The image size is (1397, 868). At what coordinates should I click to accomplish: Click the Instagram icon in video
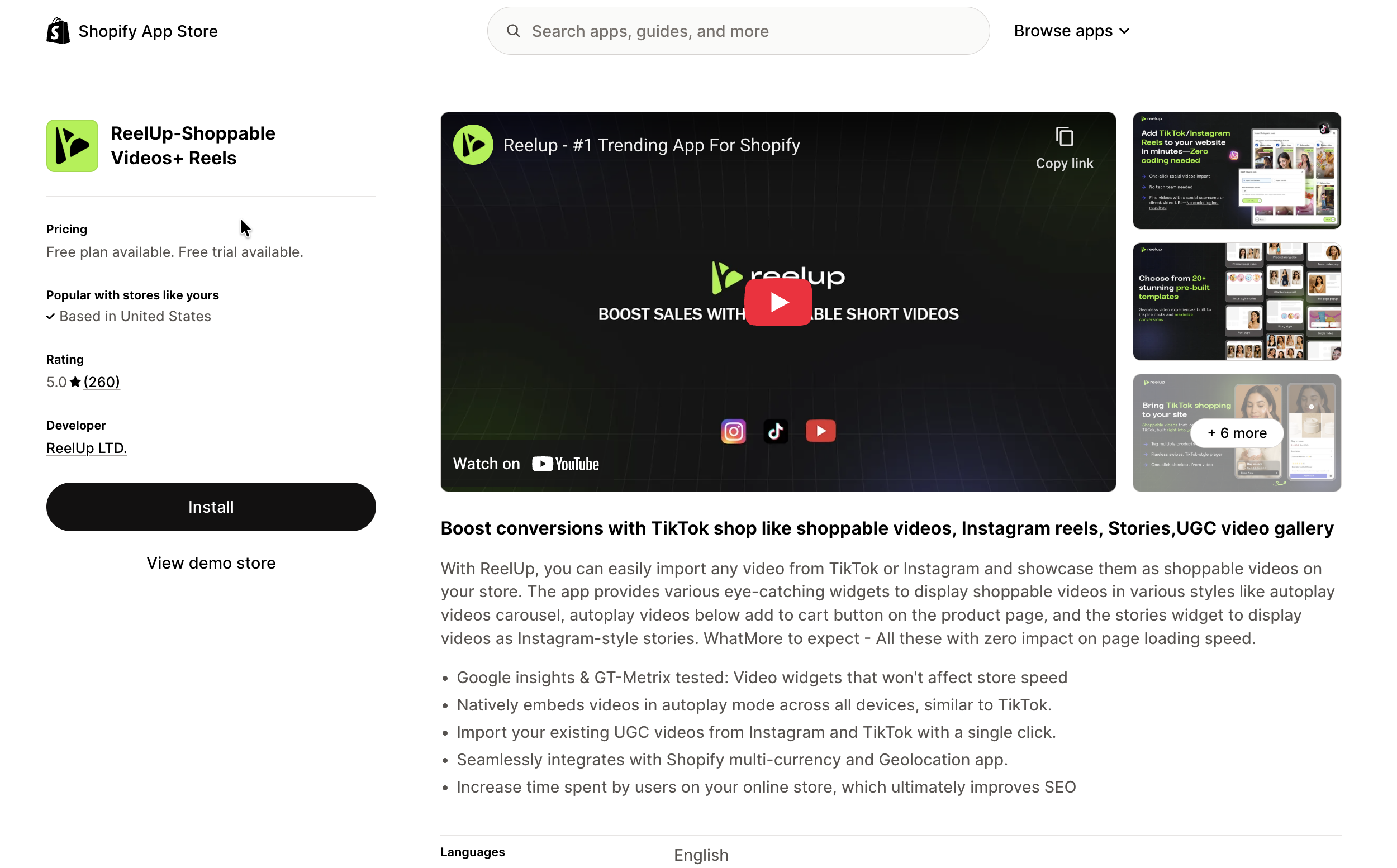tap(733, 431)
